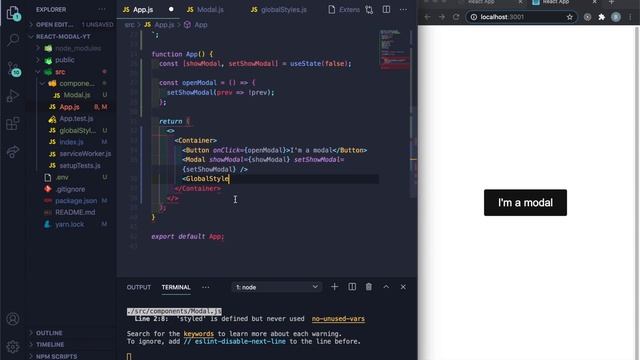Collapse the components folder

tap(72, 83)
